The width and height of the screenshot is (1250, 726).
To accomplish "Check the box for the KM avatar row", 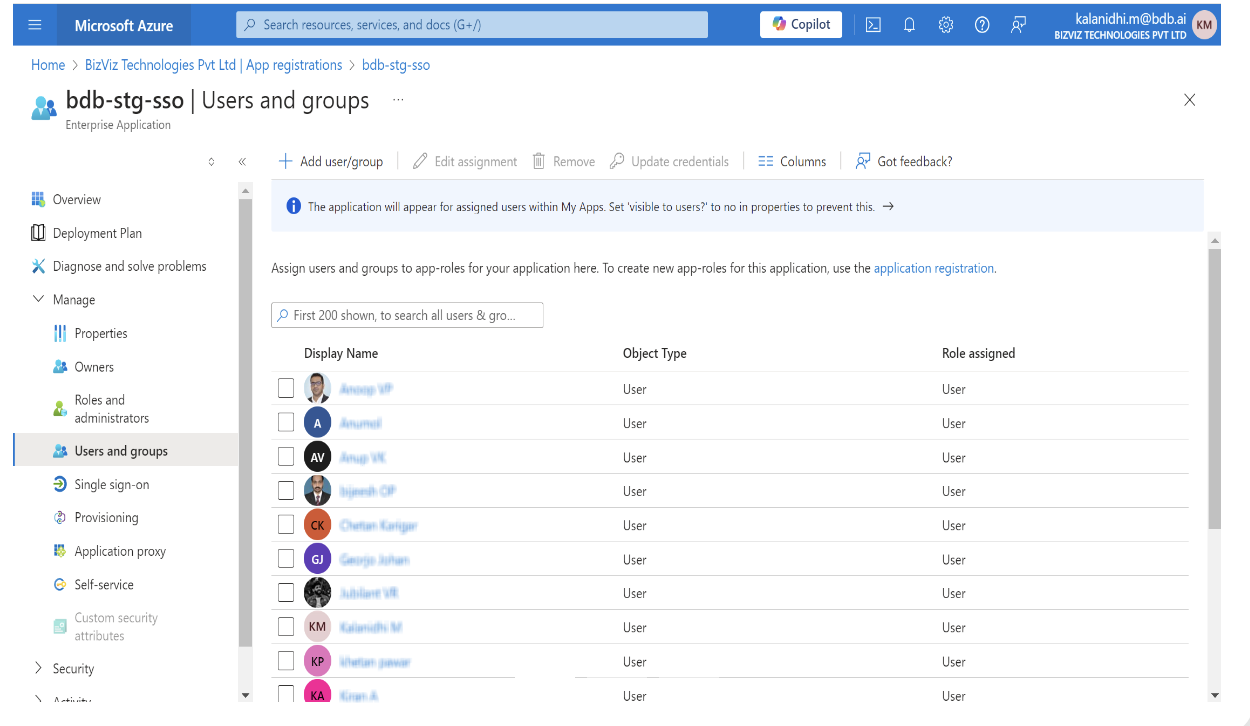I will point(286,626).
